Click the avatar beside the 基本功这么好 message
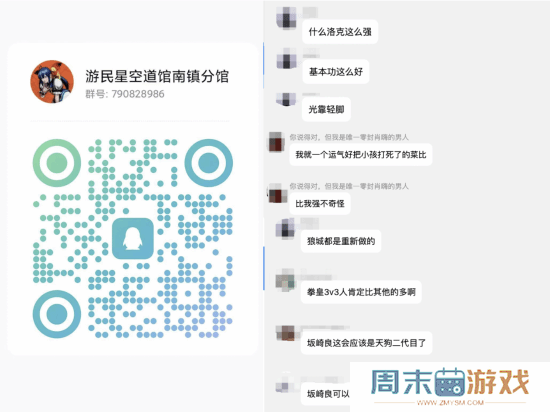The width and height of the screenshot is (550, 412). coord(287,59)
